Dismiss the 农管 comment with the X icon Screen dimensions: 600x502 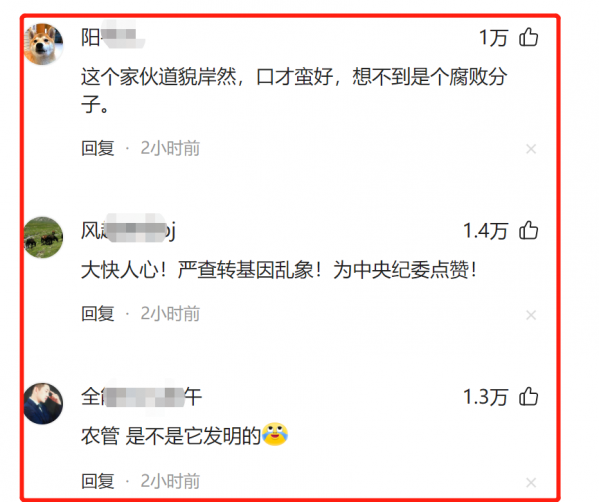[531, 482]
